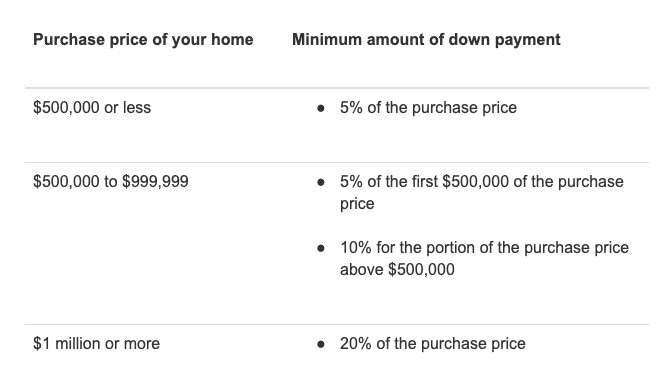Image resolution: width=666 pixels, height=379 pixels.
Task: Click the divider line below "$500,000 or less" row
Action: click(337, 162)
